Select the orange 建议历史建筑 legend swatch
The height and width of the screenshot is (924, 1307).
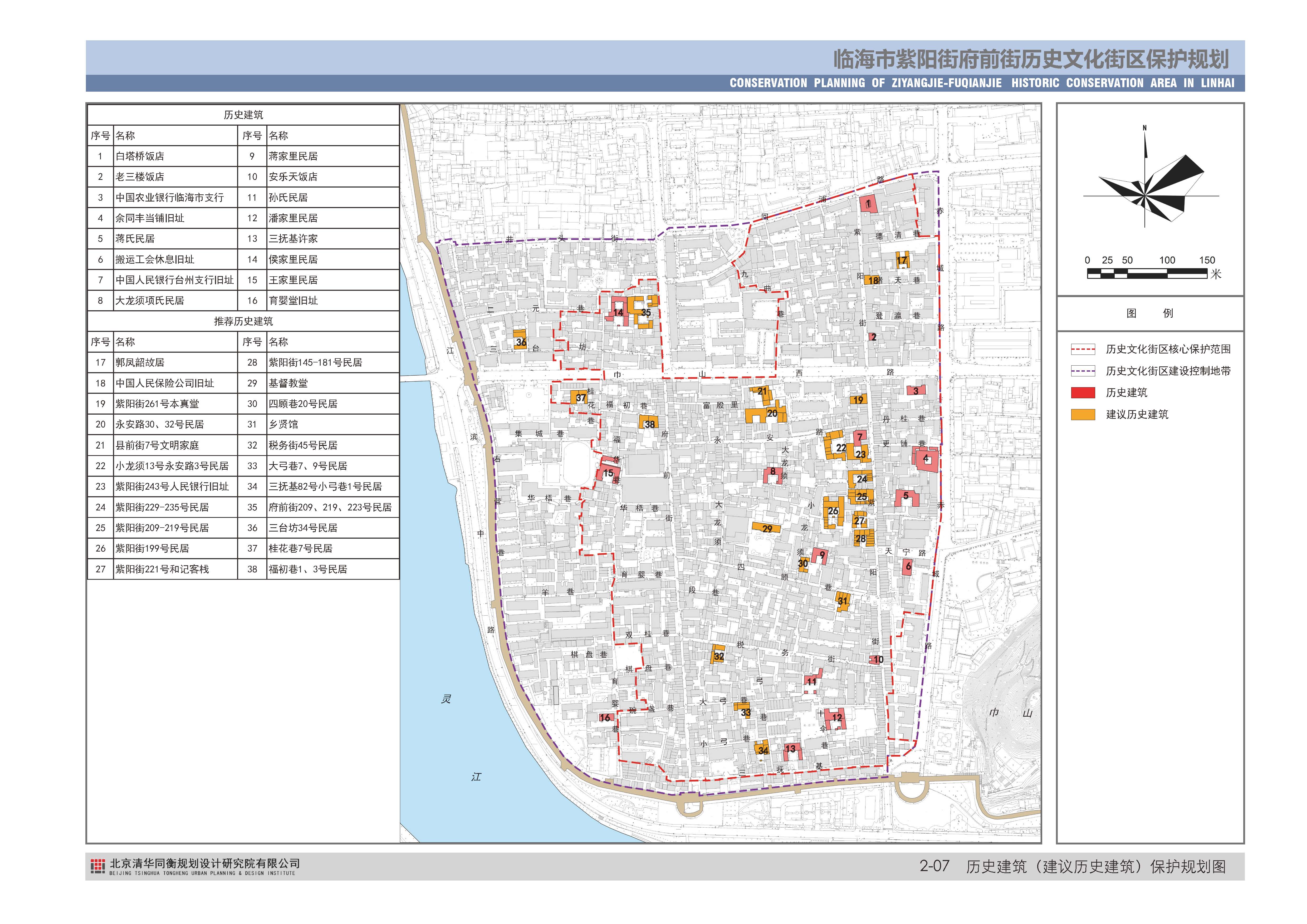pyautogui.click(x=1083, y=415)
